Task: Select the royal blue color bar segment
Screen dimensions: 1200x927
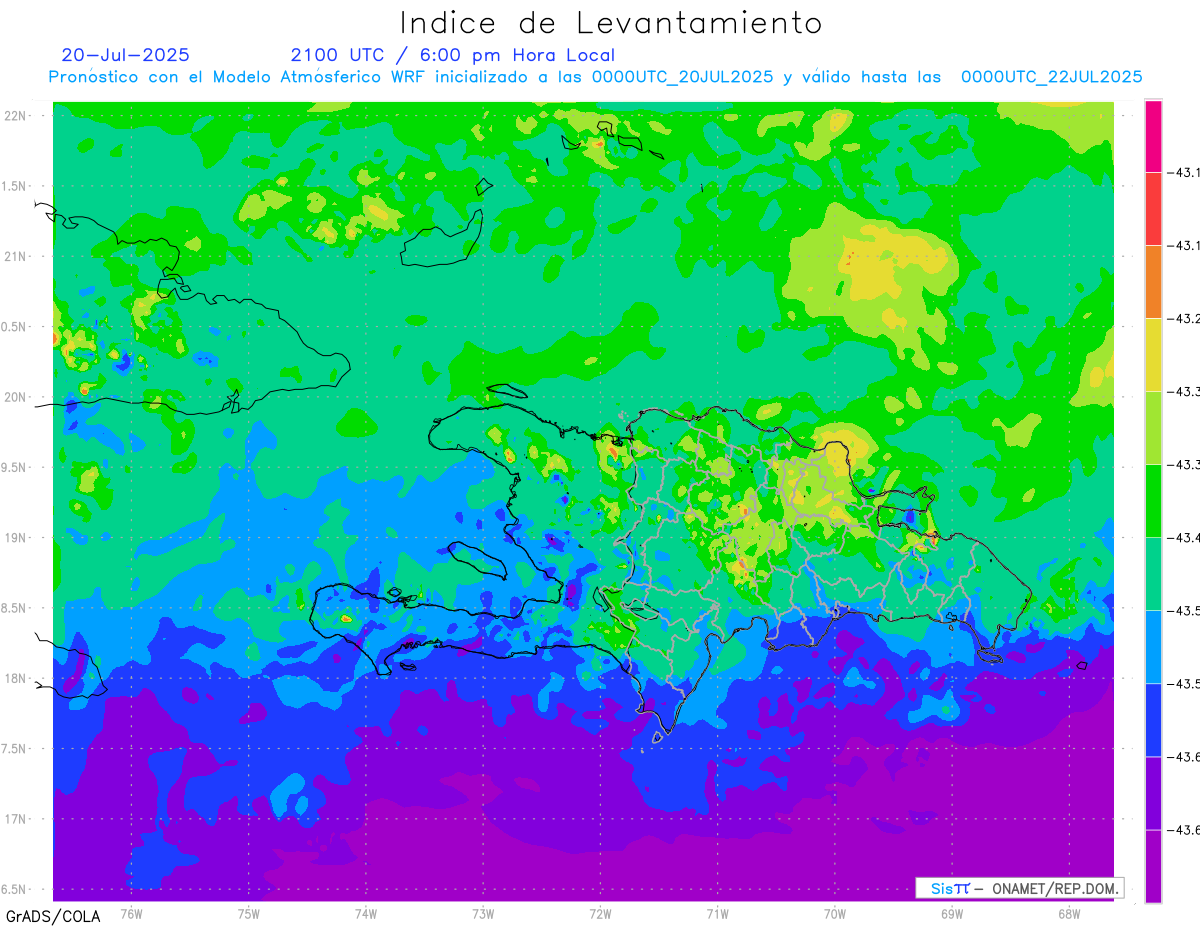Action: tap(1153, 720)
